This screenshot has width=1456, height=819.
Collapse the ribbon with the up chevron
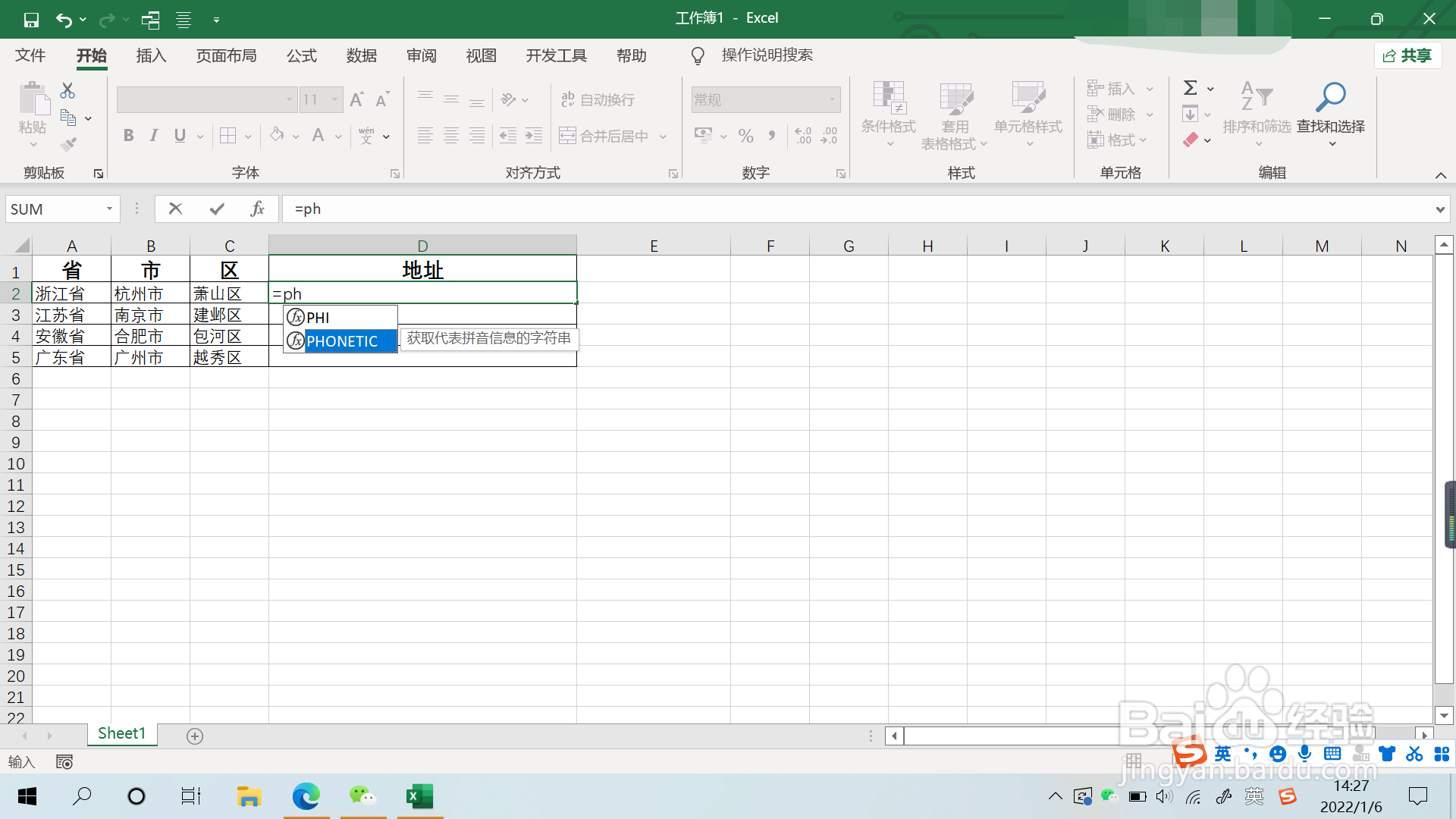pos(1440,175)
